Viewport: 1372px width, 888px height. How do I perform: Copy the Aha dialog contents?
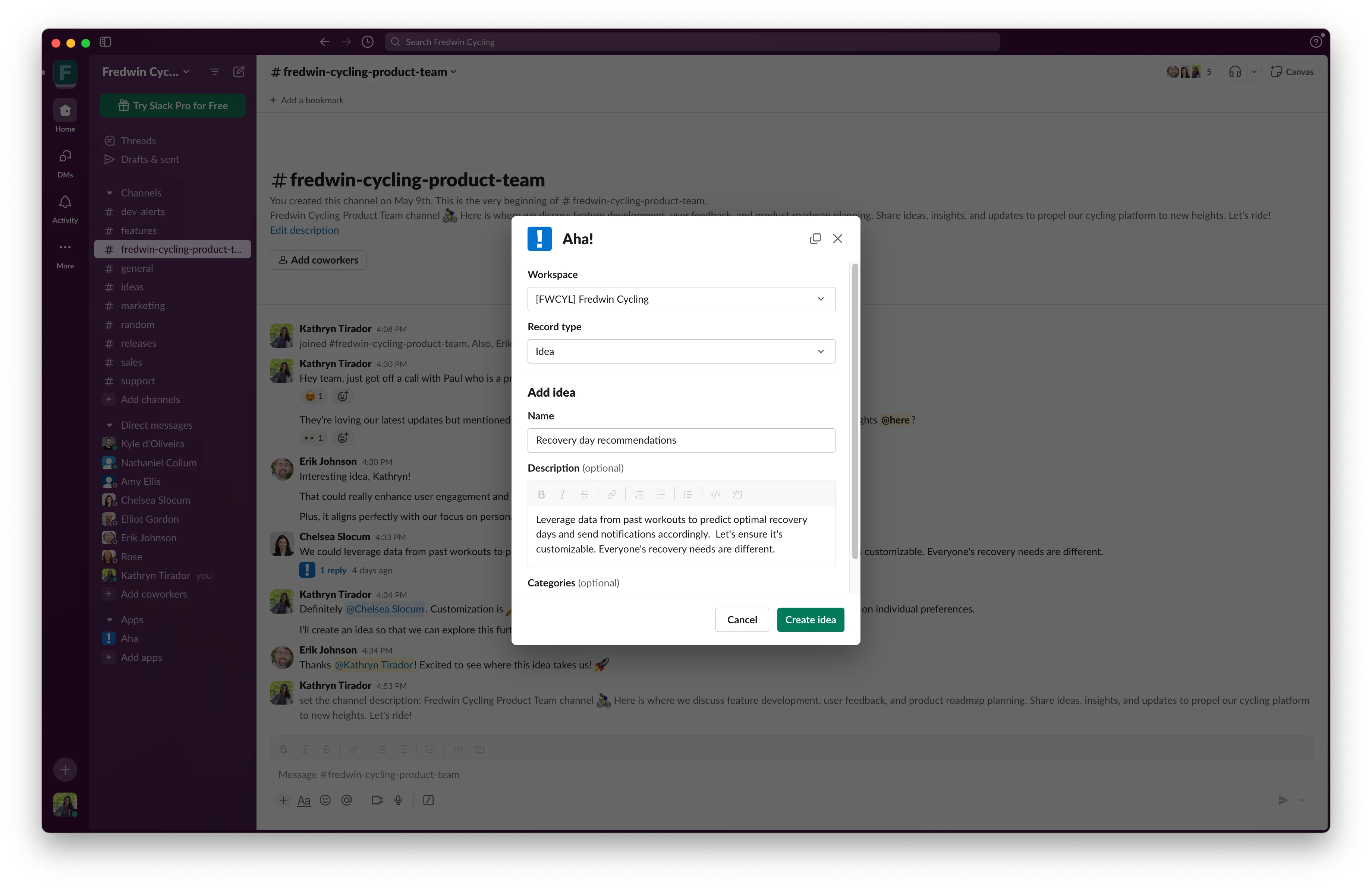pos(815,239)
